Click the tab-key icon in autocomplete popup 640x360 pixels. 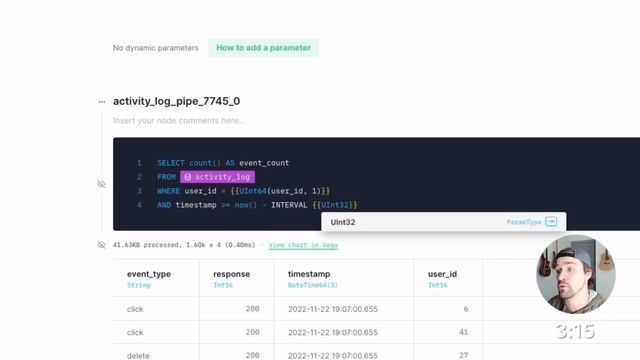[551, 222]
